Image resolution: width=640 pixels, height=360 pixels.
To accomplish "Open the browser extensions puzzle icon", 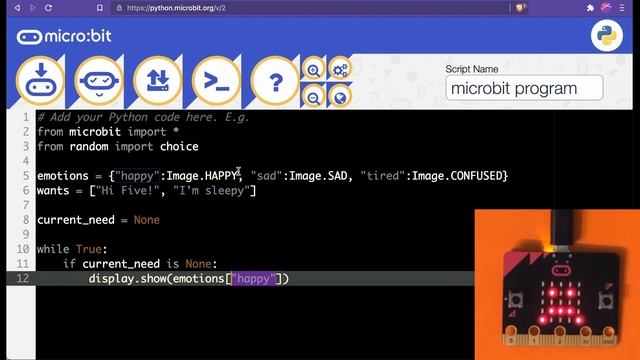I will [x=590, y=8].
